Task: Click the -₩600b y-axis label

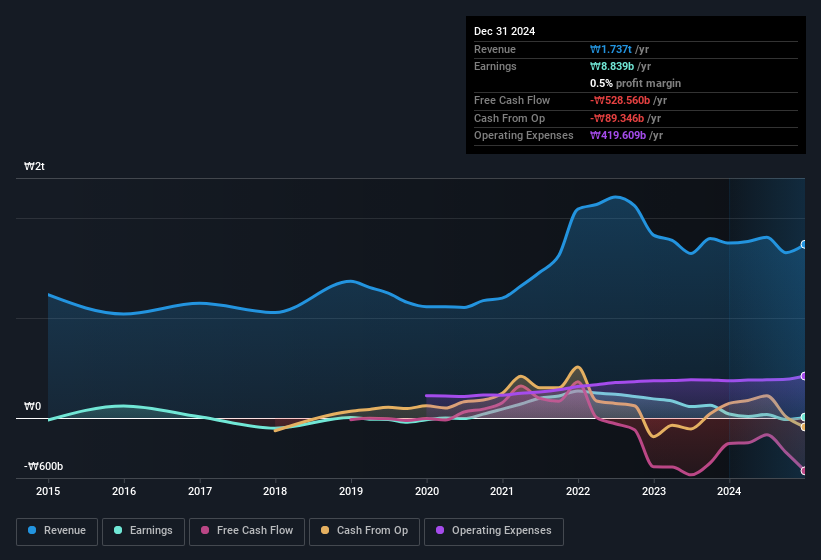Action: [x=43, y=467]
